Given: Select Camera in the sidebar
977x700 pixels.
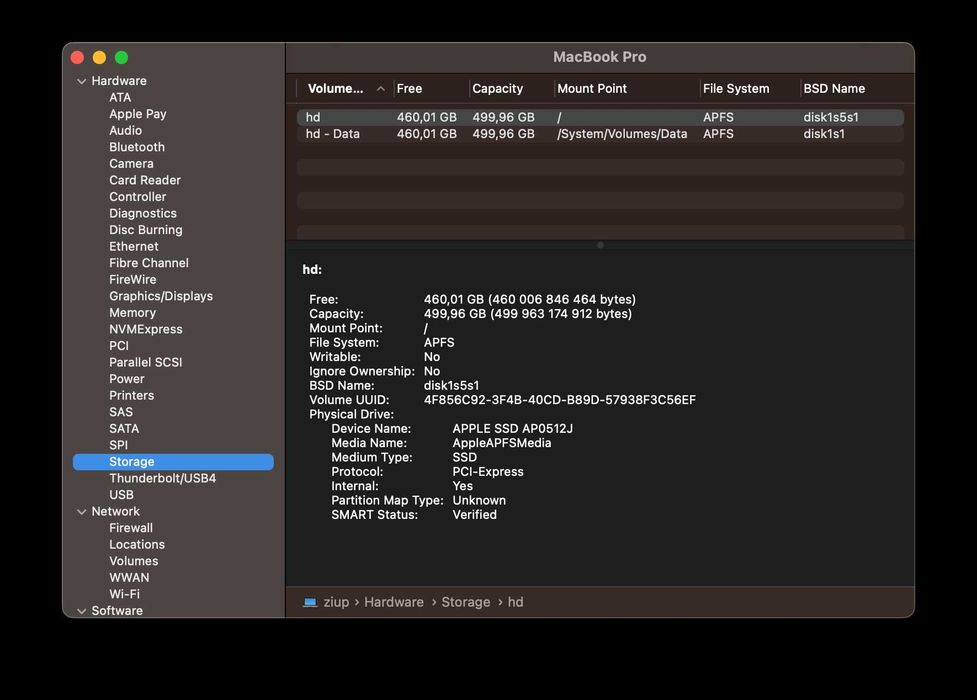Looking at the screenshot, I should click(x=131, y=163).
